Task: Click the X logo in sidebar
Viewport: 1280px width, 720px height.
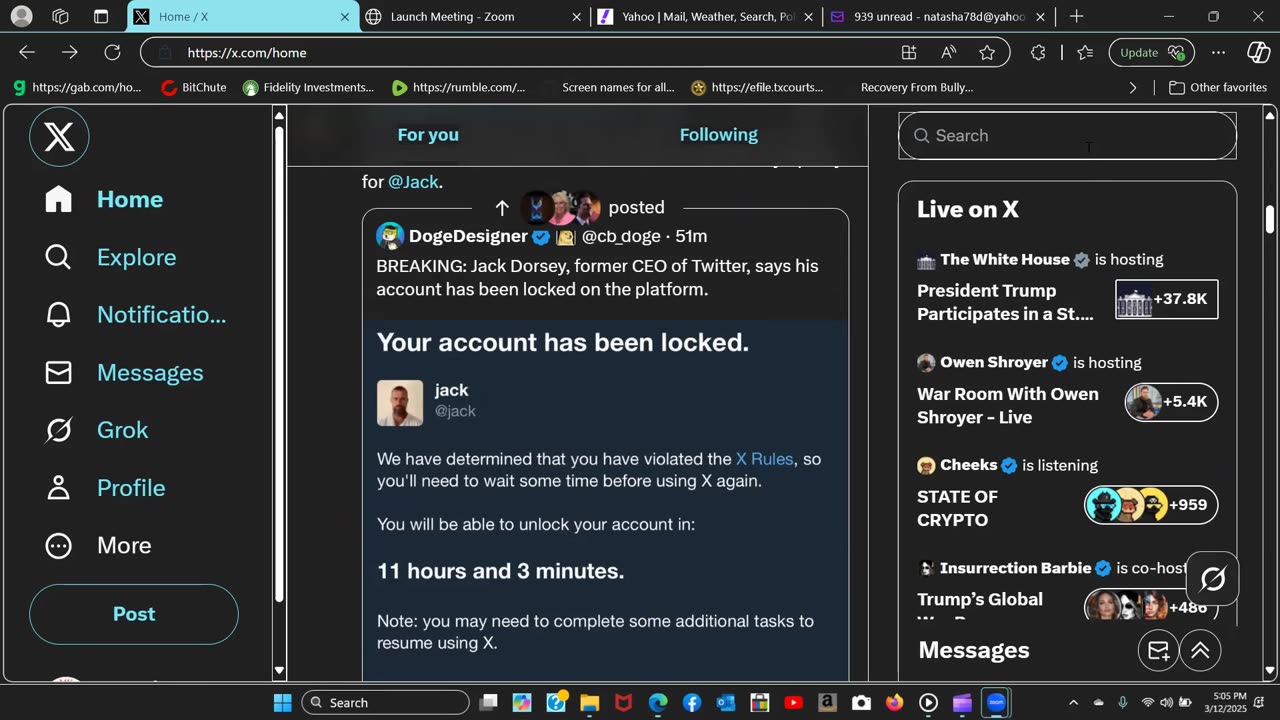Action: coord(59,136)
